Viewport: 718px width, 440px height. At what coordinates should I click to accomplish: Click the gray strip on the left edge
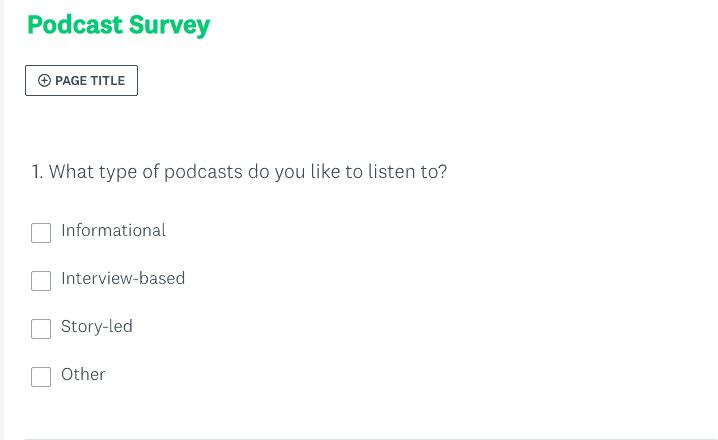2,220
